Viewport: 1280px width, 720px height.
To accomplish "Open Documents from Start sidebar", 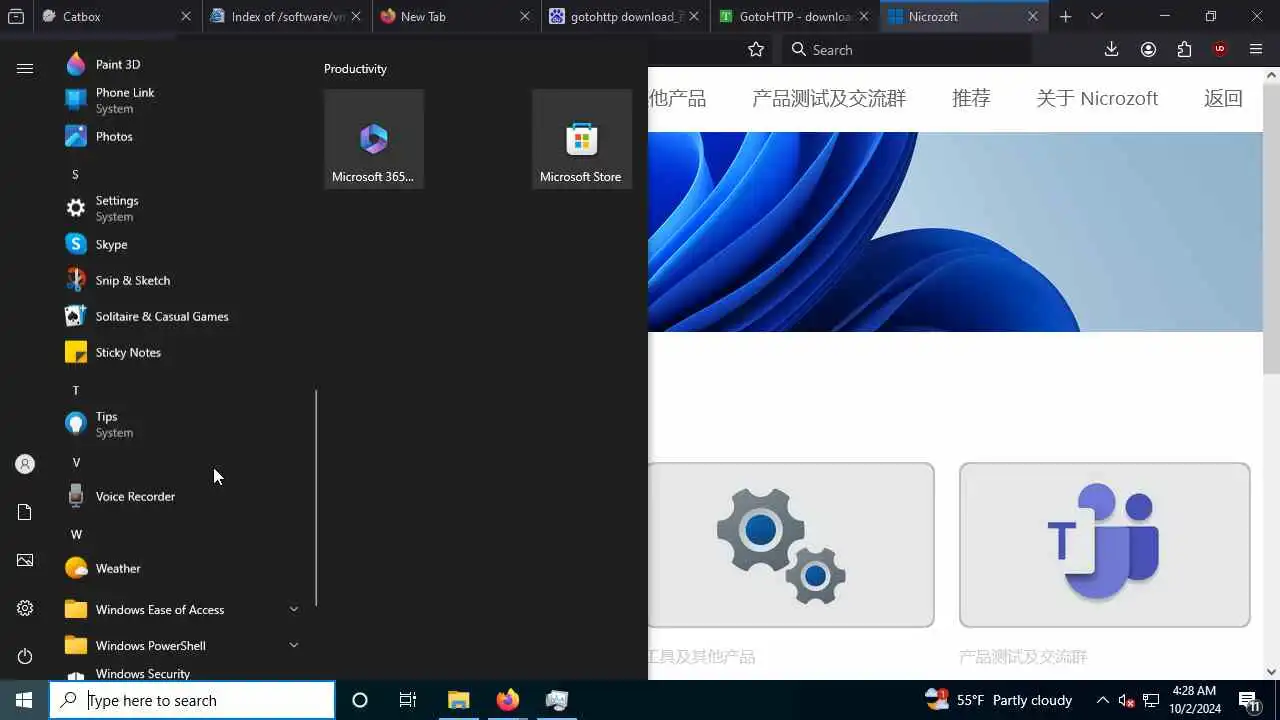I will tap(25, 512).
